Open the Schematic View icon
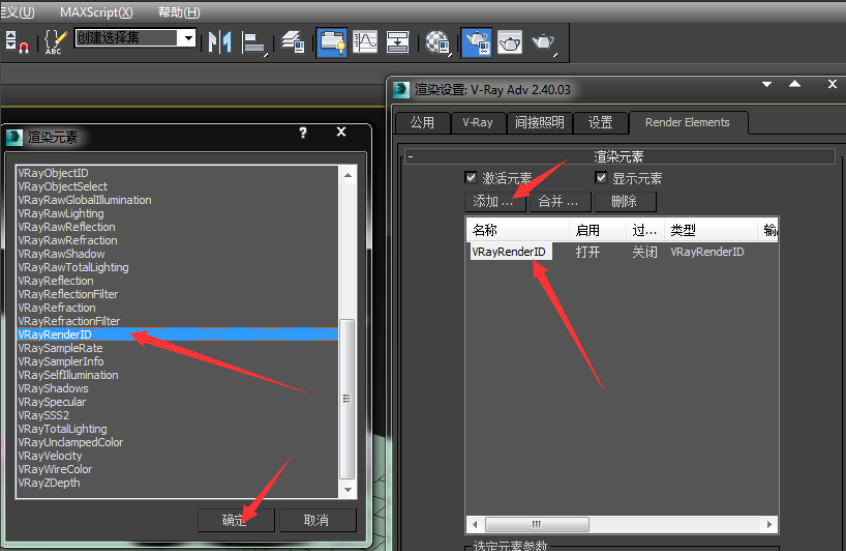Viewport: 846px width, 551px height. (x=398, y=42)
